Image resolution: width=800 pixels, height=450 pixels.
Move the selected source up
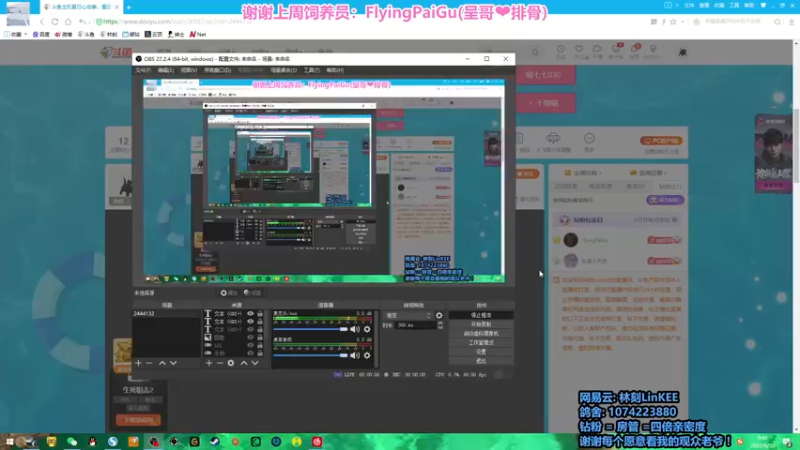[x=244, y=363]
